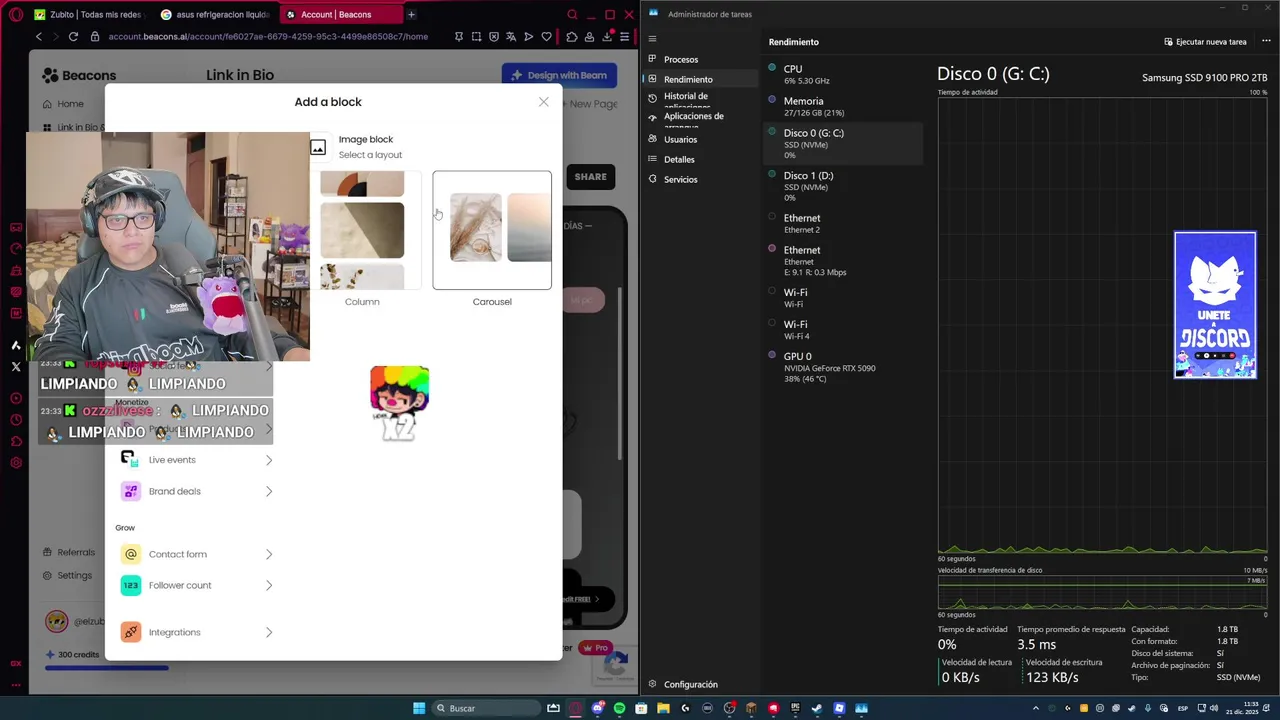The width and height of the screenshot is (1280, 720).
Task: Select GPU 0 RTX 5090 entry
Action: coord(843,367)
